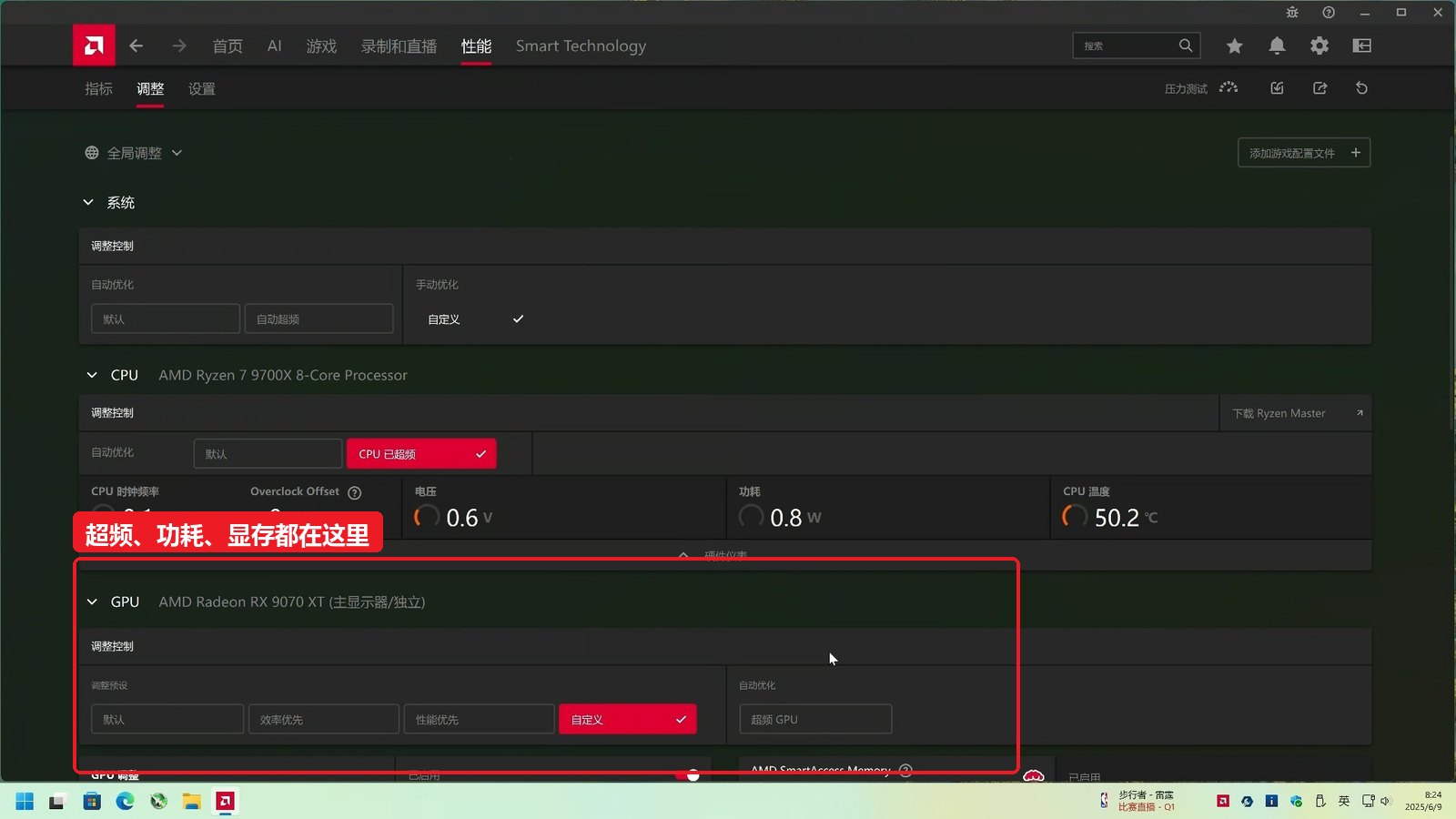Select CPU 默认 tuning option

tap(268, 454)
